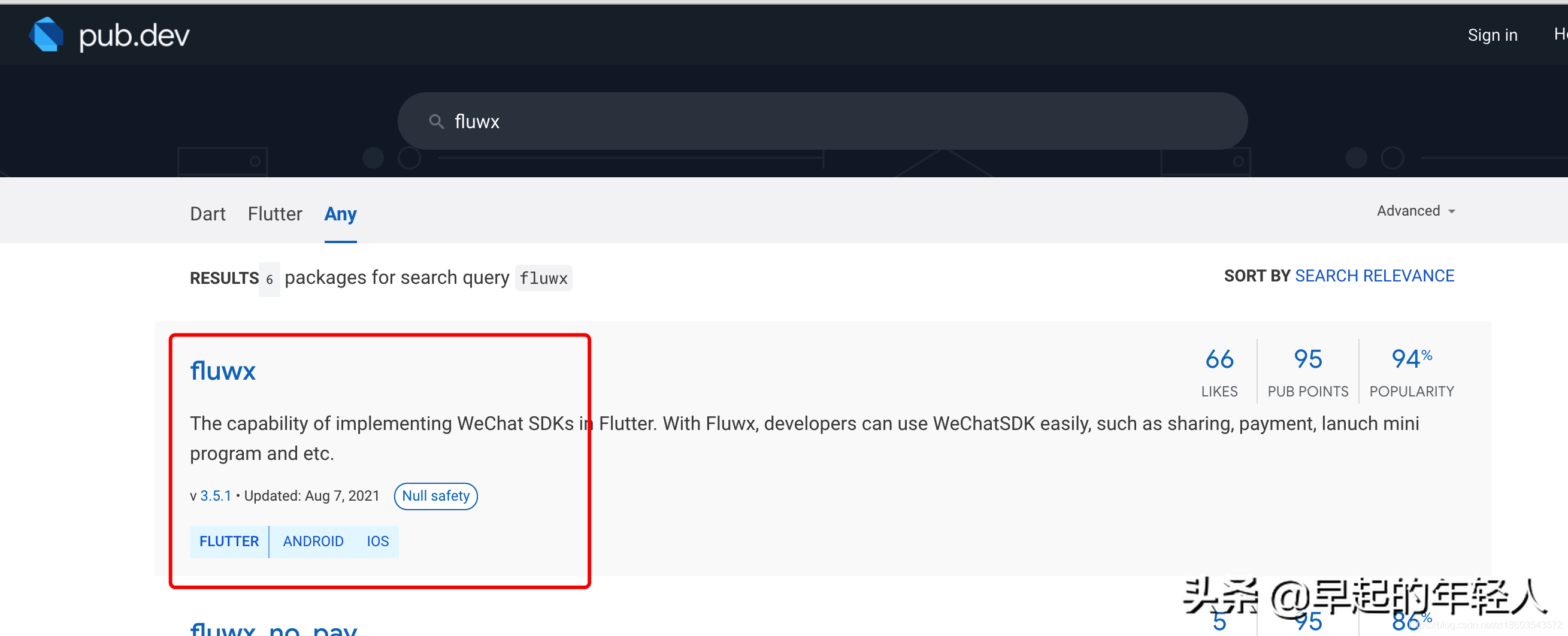Click the FLUTTER tag
The width and height of the screenshot is (1568, 636).
[229, 541]
